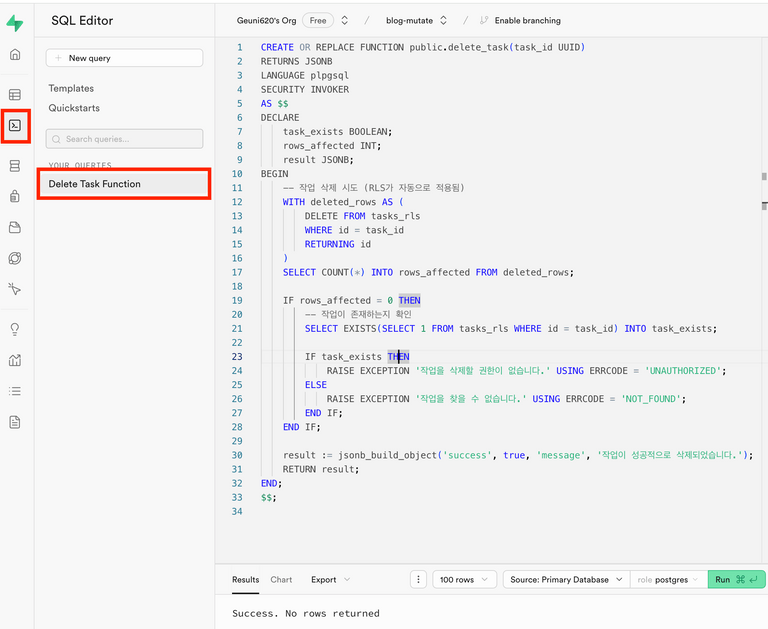Click the 'RETURNING id' line
Screen dimensions: 768x629
pos(337,244)
